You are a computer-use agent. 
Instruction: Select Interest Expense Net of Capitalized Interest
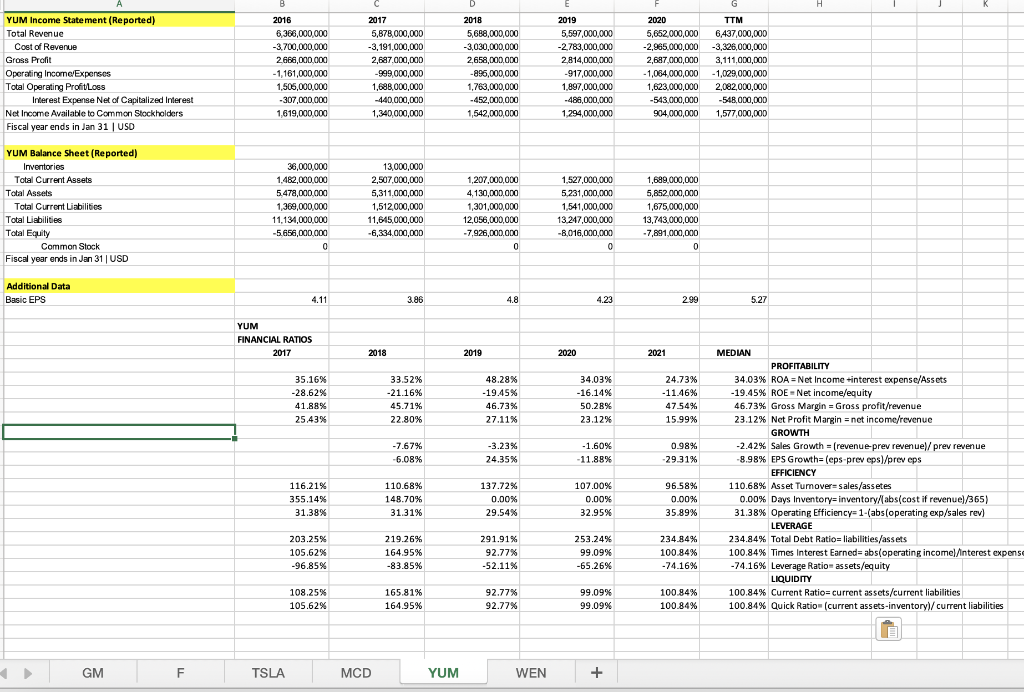(x=113, y=100)
